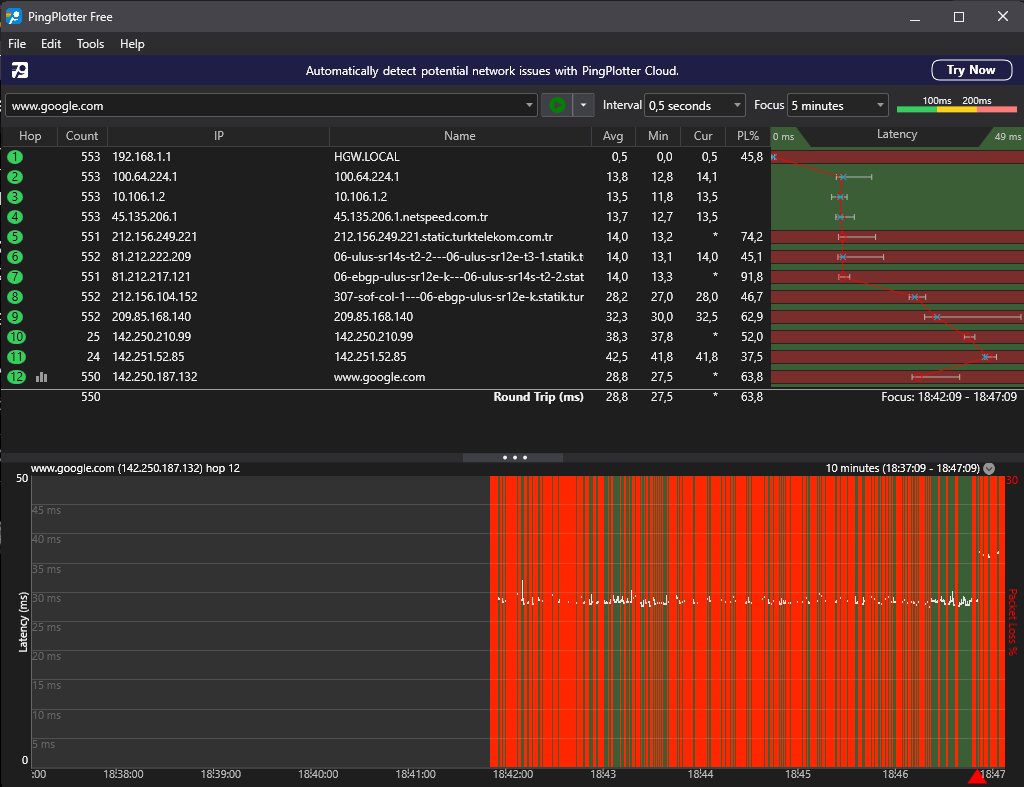Click the Name column header

pos(460,136)
